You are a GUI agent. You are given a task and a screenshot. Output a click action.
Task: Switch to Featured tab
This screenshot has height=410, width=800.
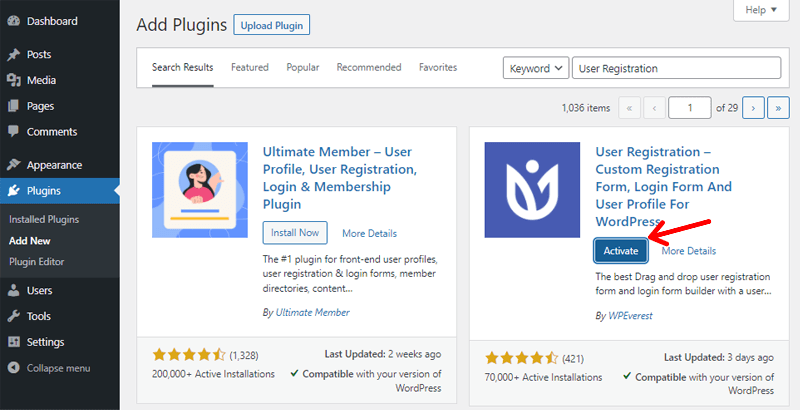[249, 67]
